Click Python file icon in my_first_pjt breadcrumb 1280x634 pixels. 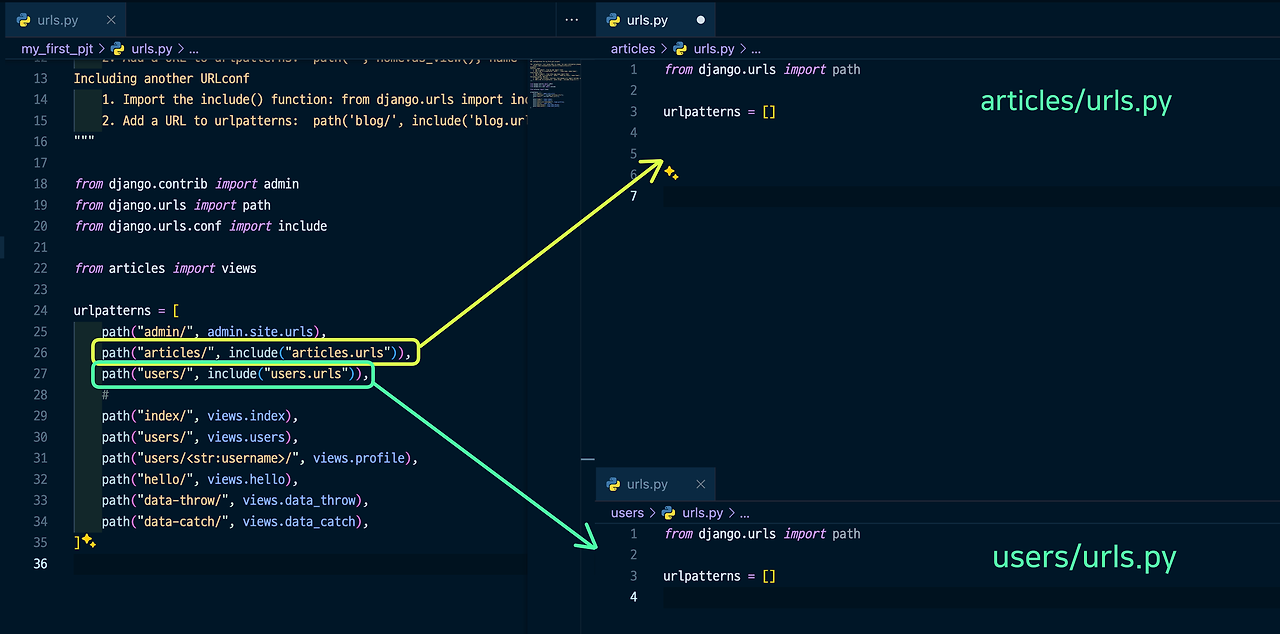coord(118,48)
